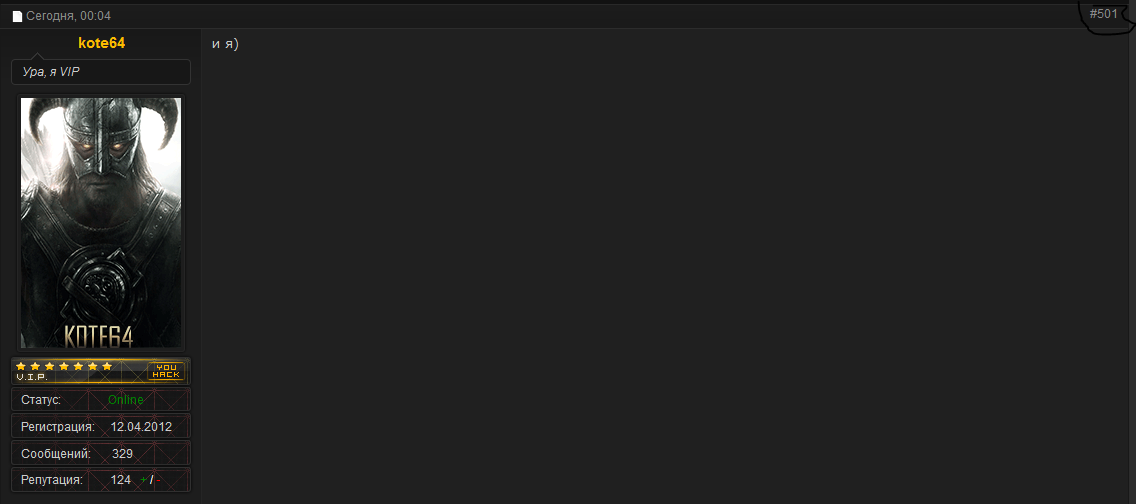1136x504 pixels.
Task: Click the green Online status text
Action: (x=126, y=400)
